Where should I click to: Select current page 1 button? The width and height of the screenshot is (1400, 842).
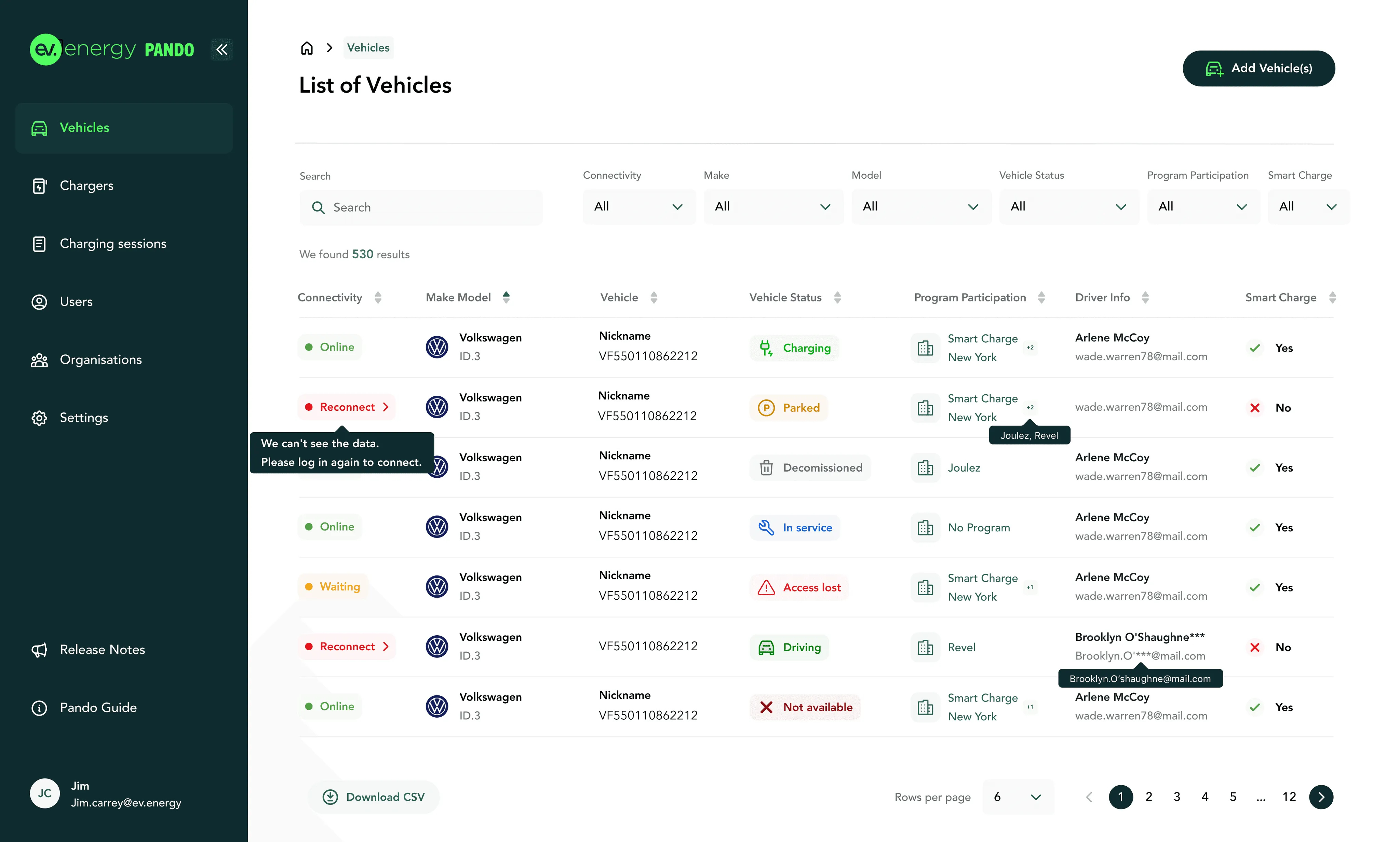click(1121, 797)
